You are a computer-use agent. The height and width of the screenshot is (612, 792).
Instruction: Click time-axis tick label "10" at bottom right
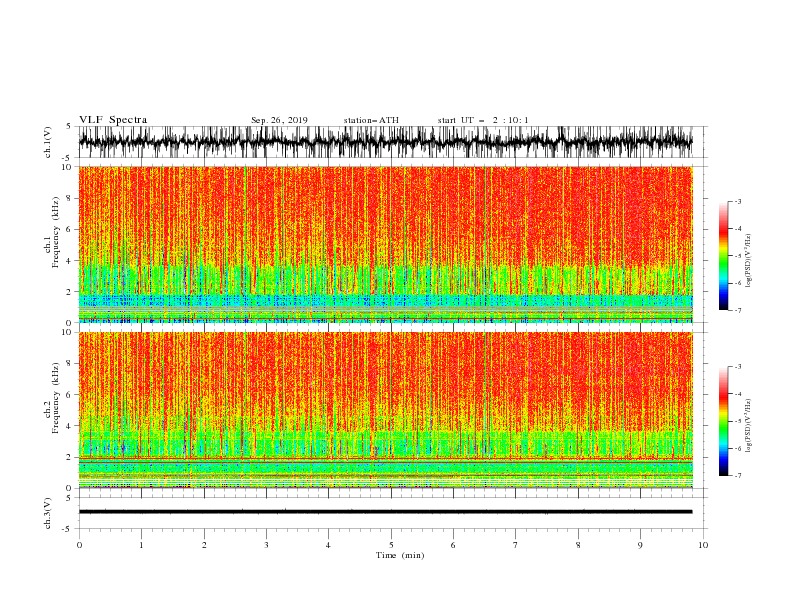click(703, 545)
